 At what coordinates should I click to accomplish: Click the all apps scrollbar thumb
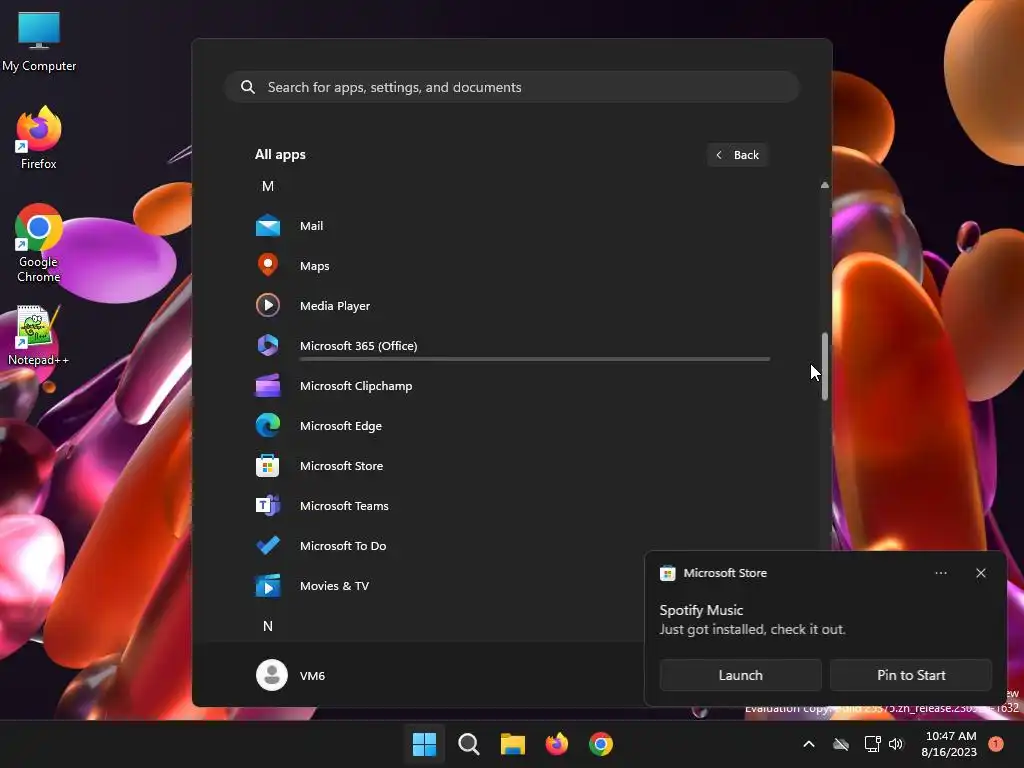[825, 366]
